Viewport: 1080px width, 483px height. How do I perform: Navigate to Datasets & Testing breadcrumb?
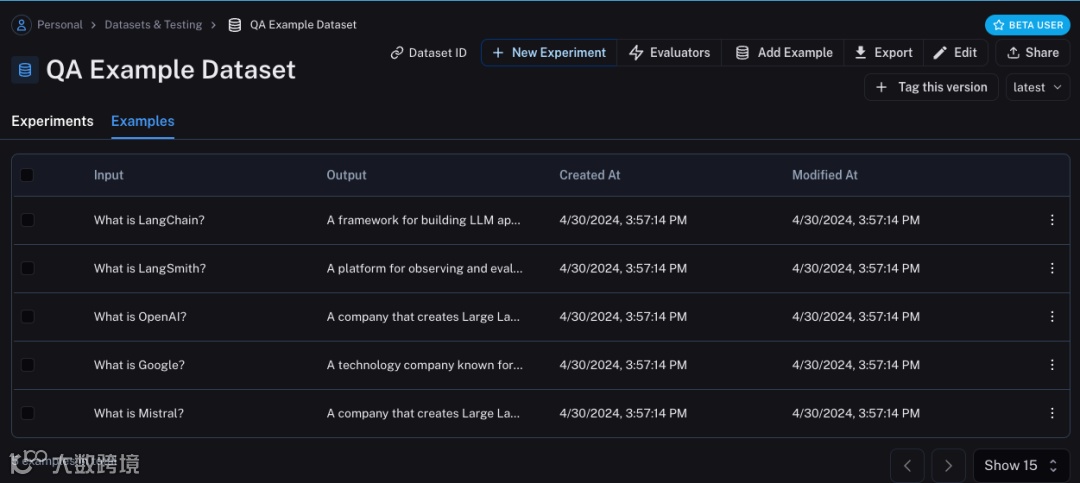click(x=153, y=25)
